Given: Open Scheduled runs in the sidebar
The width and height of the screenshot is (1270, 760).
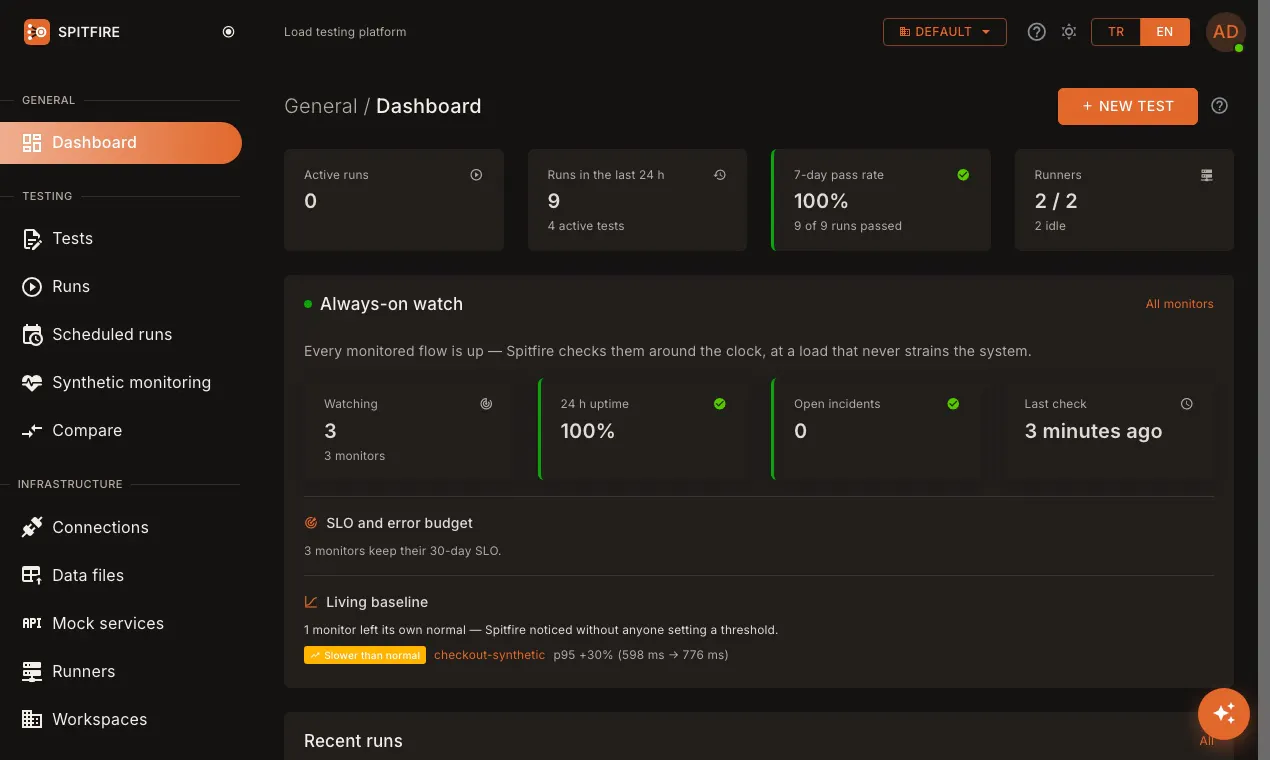Looking at the screenshot, I should 121,334.
